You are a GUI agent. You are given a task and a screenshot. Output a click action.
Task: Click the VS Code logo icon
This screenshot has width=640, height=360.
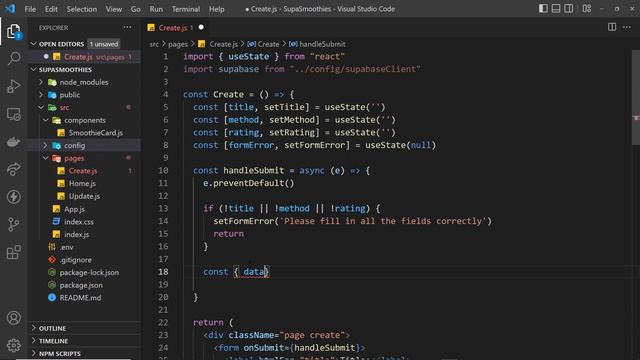pyautogui.click(x=11, y=9)
